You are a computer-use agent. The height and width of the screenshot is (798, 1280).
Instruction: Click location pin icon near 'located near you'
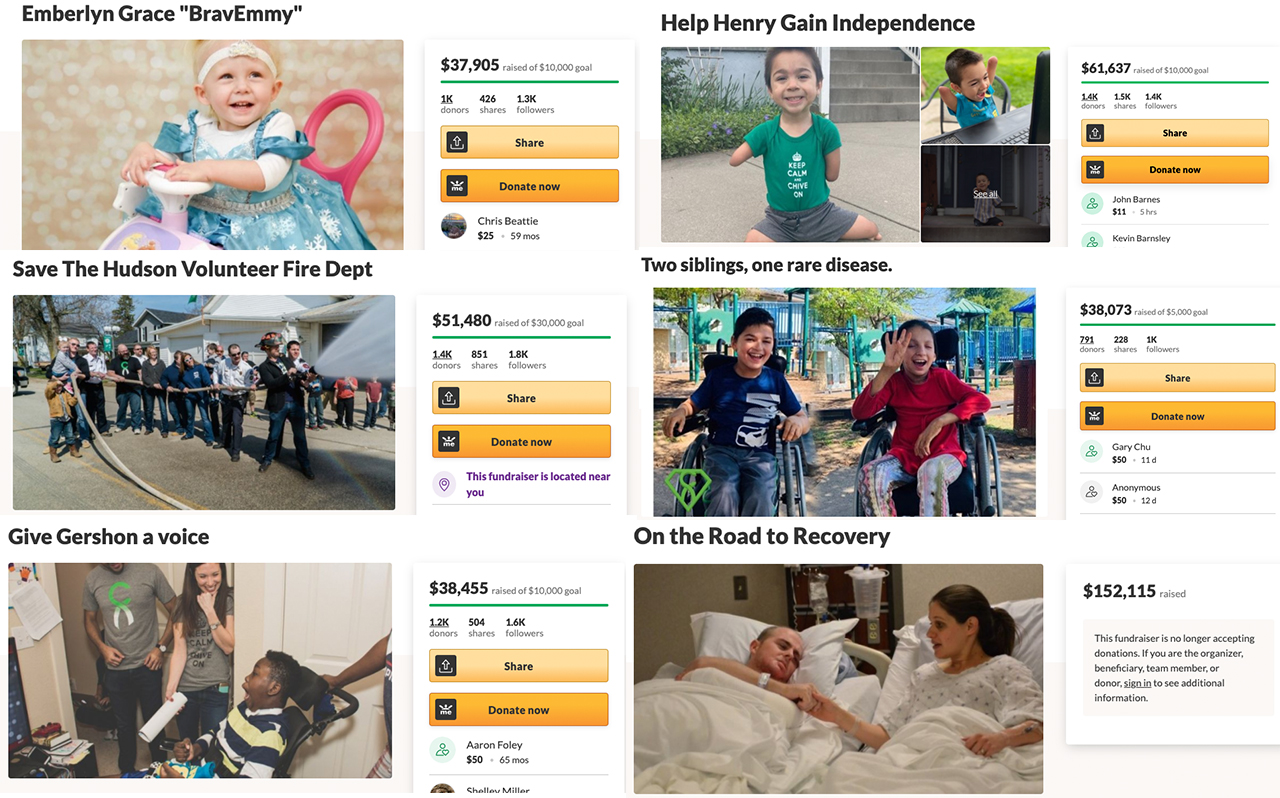pyautogui.click(x=444, y=485)
